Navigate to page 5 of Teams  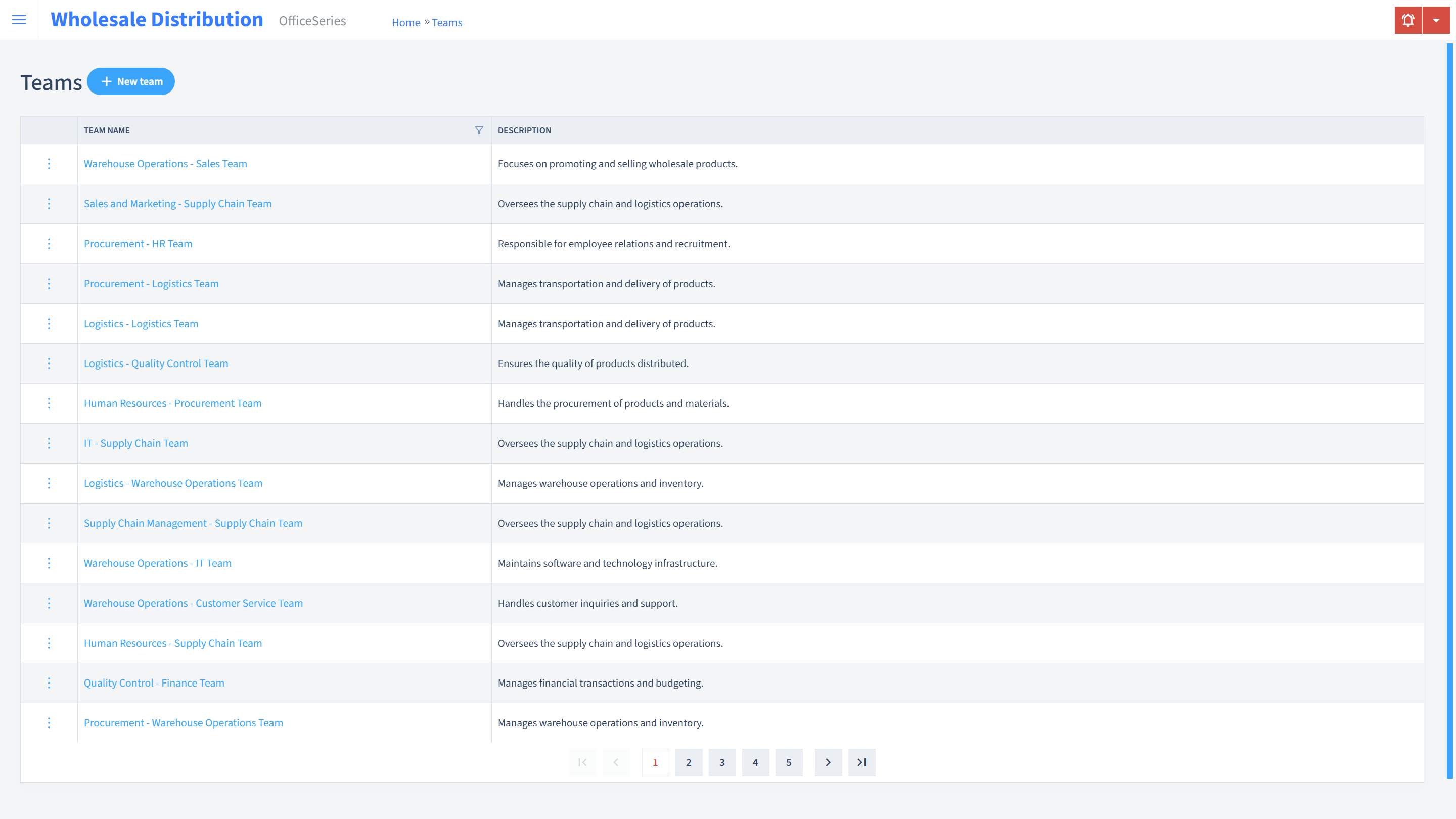coord(789,762)
